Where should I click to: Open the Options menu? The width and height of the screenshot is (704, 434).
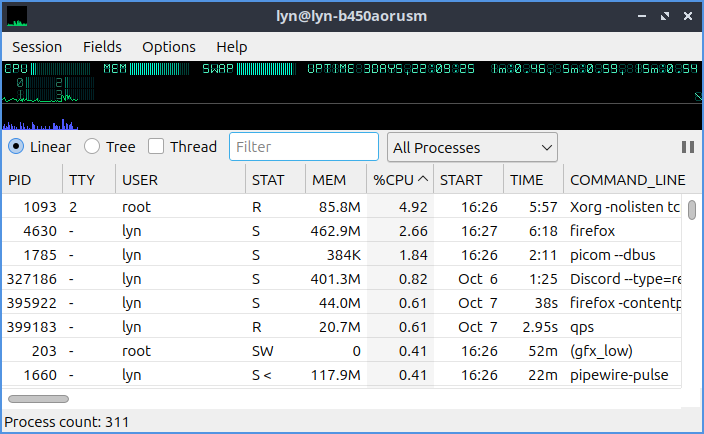[169, 47]
